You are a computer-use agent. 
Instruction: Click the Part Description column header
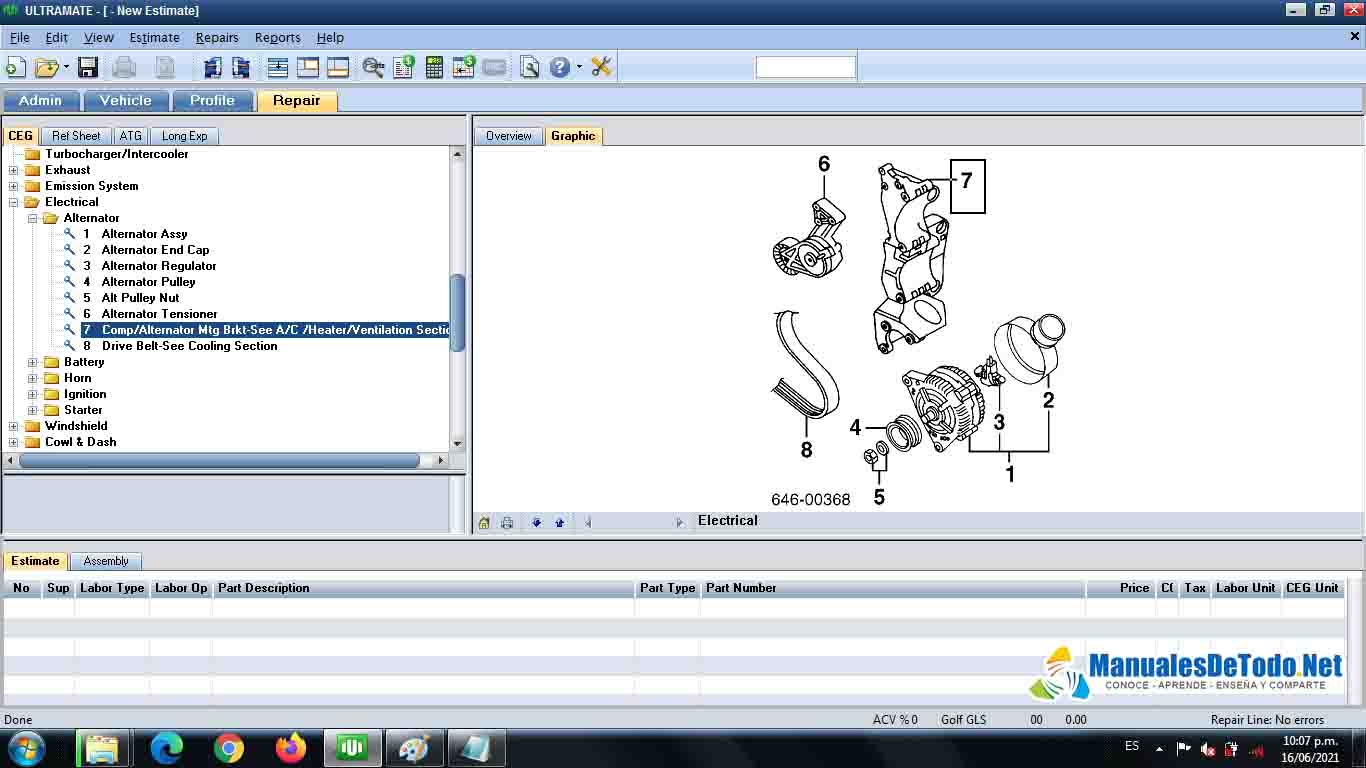point(423,588)
